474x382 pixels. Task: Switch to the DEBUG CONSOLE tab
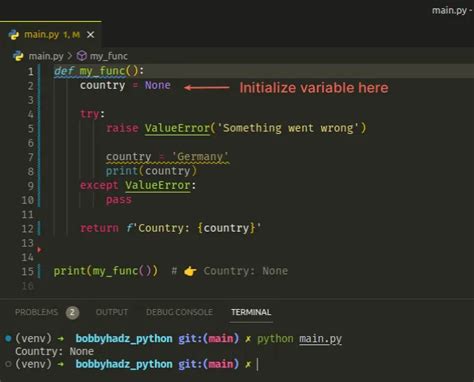pyautogui.click(x=179, y=312)
